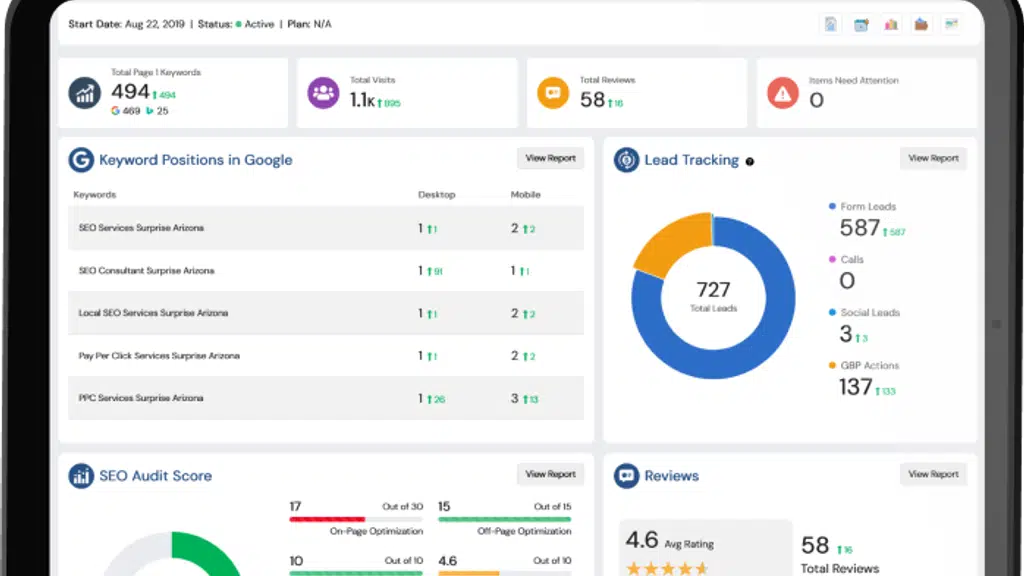Click desktop rank for SEO Consultant Surprise Arizona
This screenshot has height=576, width=1024.
[x=421, y=270]
